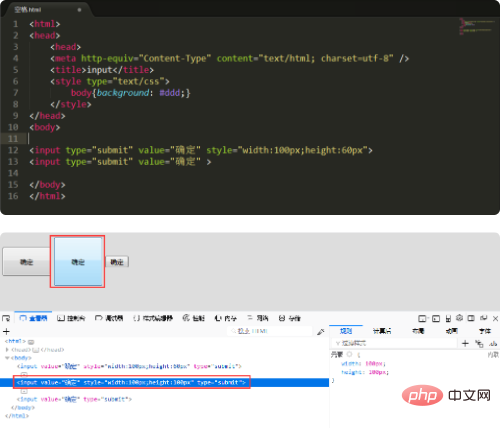Toggle the pseudo-class panel icon in rules
Viewport: 501px width, 428px height.
coord(479,344)
